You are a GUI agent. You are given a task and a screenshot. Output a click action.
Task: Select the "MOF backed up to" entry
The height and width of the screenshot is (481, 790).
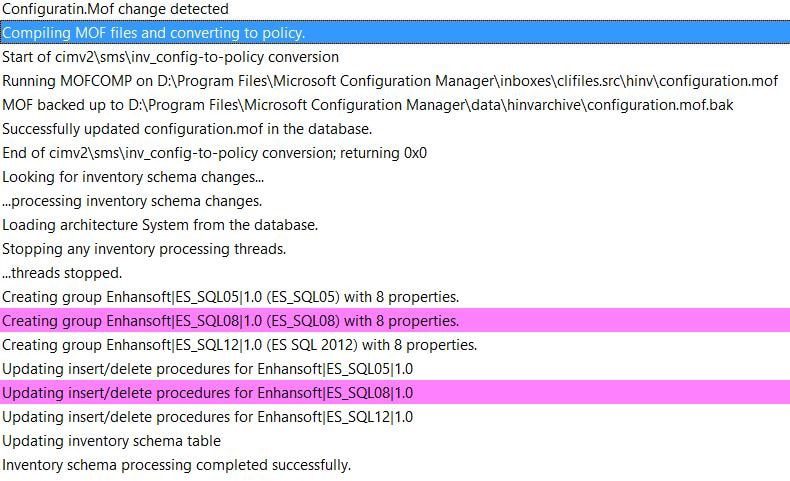368,105
